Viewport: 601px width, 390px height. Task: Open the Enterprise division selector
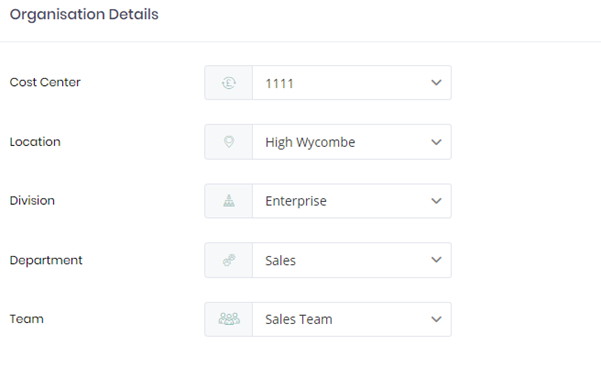tap(351, 201)
